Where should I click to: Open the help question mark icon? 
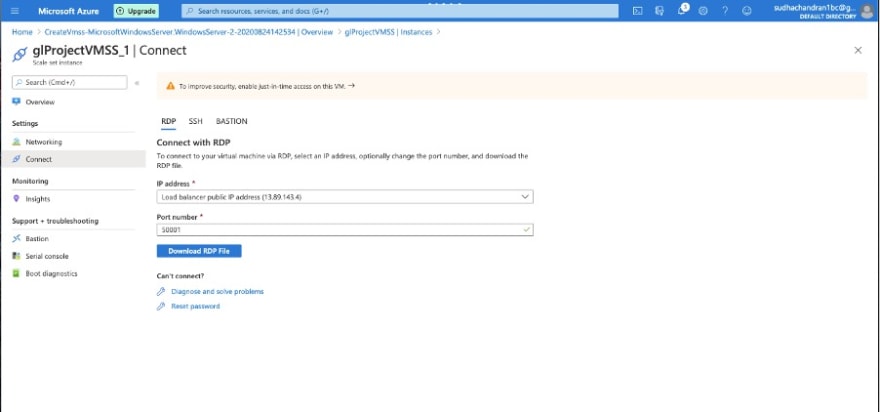tap(725, 11)
